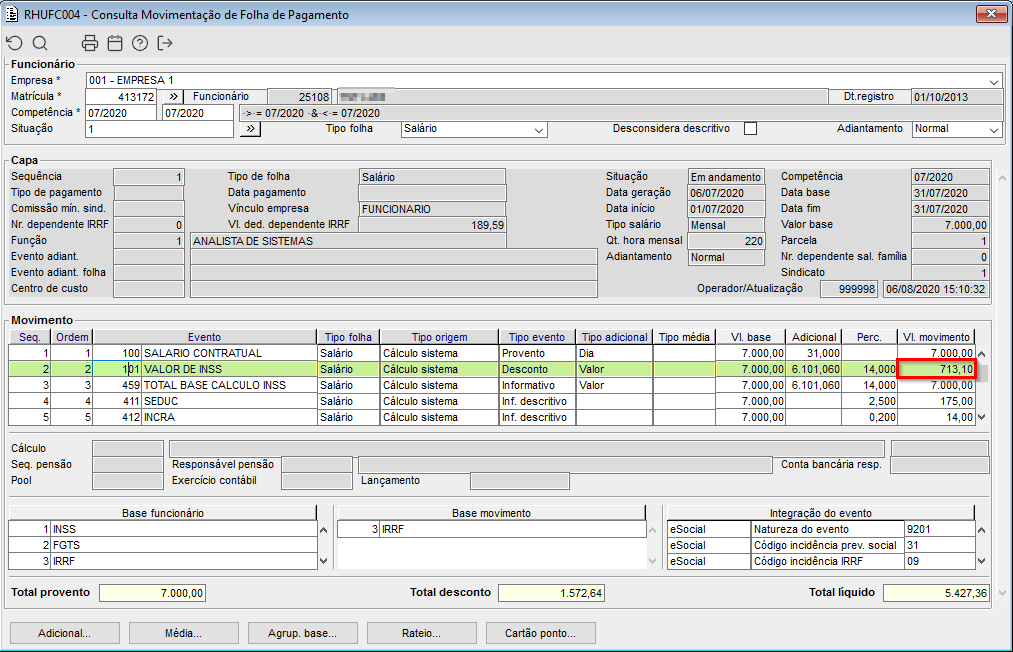Click lookup arrows next to Situação
The image size is (1013, 652).
[x=250, y=129]
